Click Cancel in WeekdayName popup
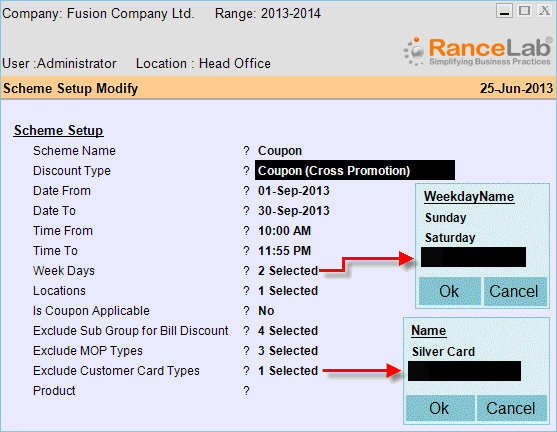This screenshot has width=557, height=432. click(x=514, y=291)
